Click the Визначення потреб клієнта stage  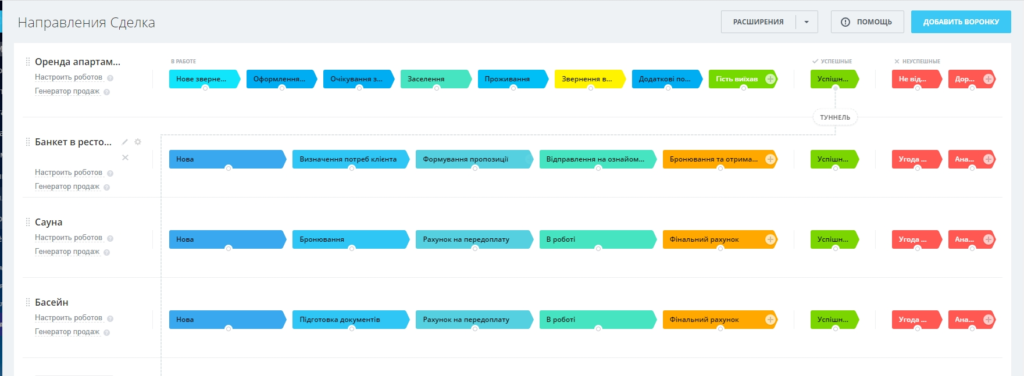pos(351,159)
